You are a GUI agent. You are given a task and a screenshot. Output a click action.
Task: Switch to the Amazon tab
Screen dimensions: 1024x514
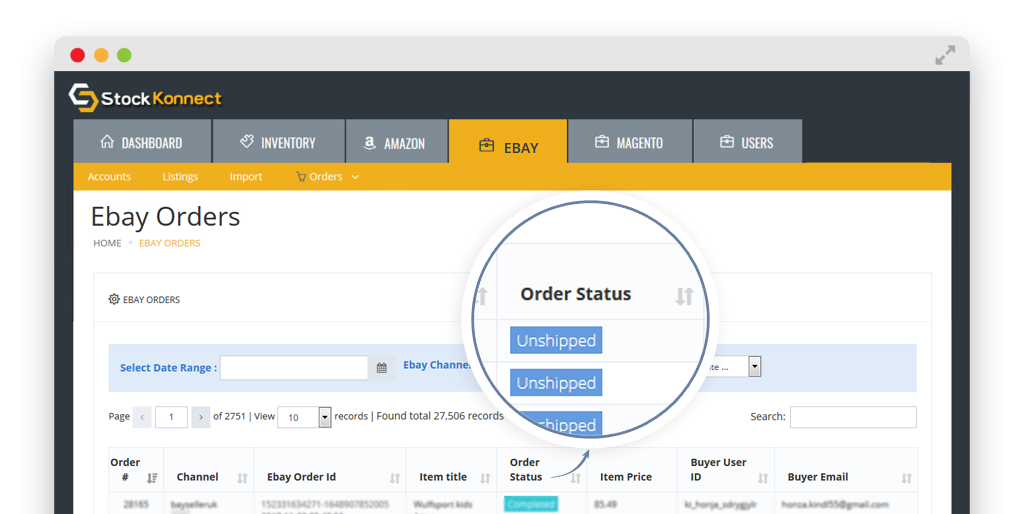[396, 142]
